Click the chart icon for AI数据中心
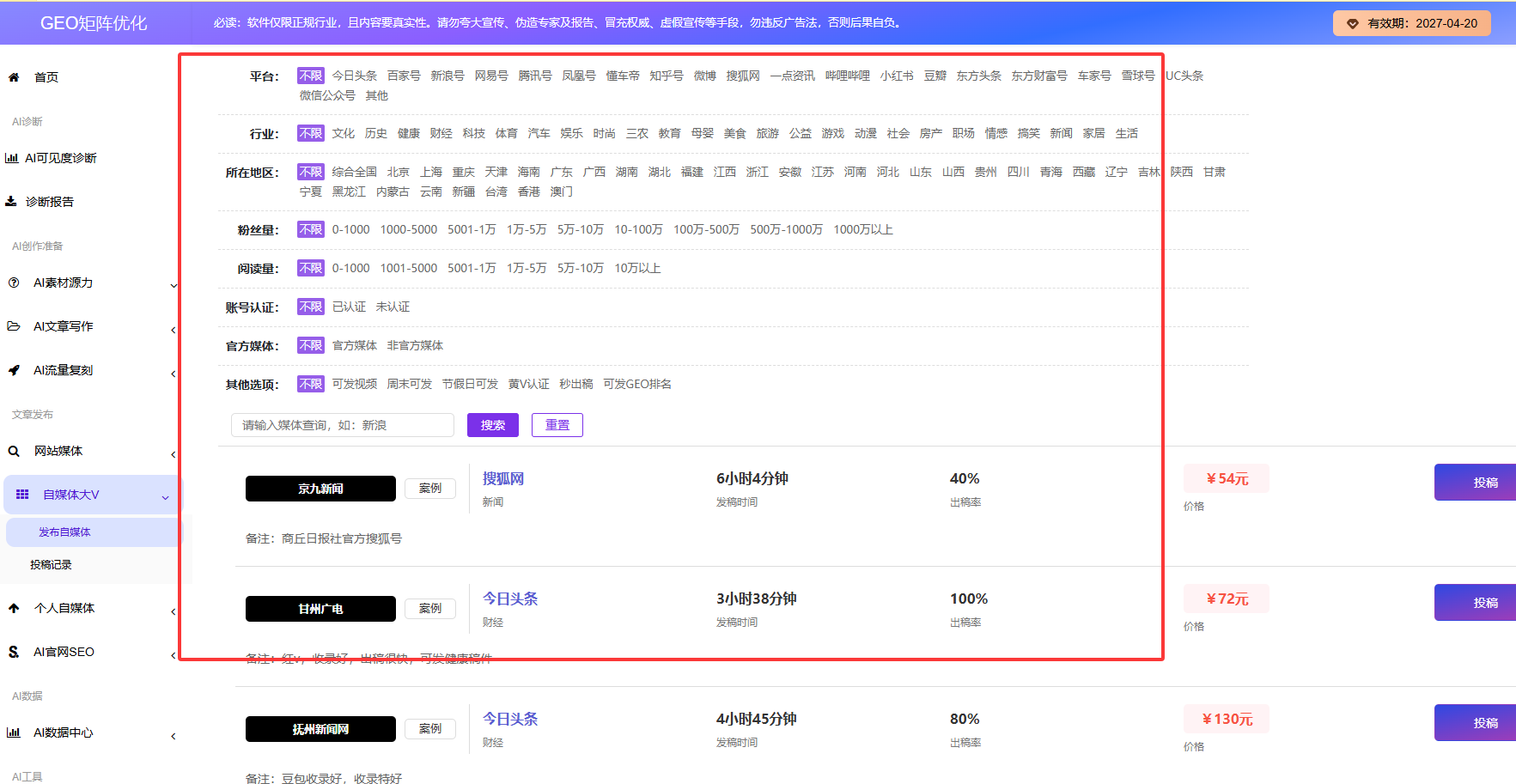 [14, 732]
